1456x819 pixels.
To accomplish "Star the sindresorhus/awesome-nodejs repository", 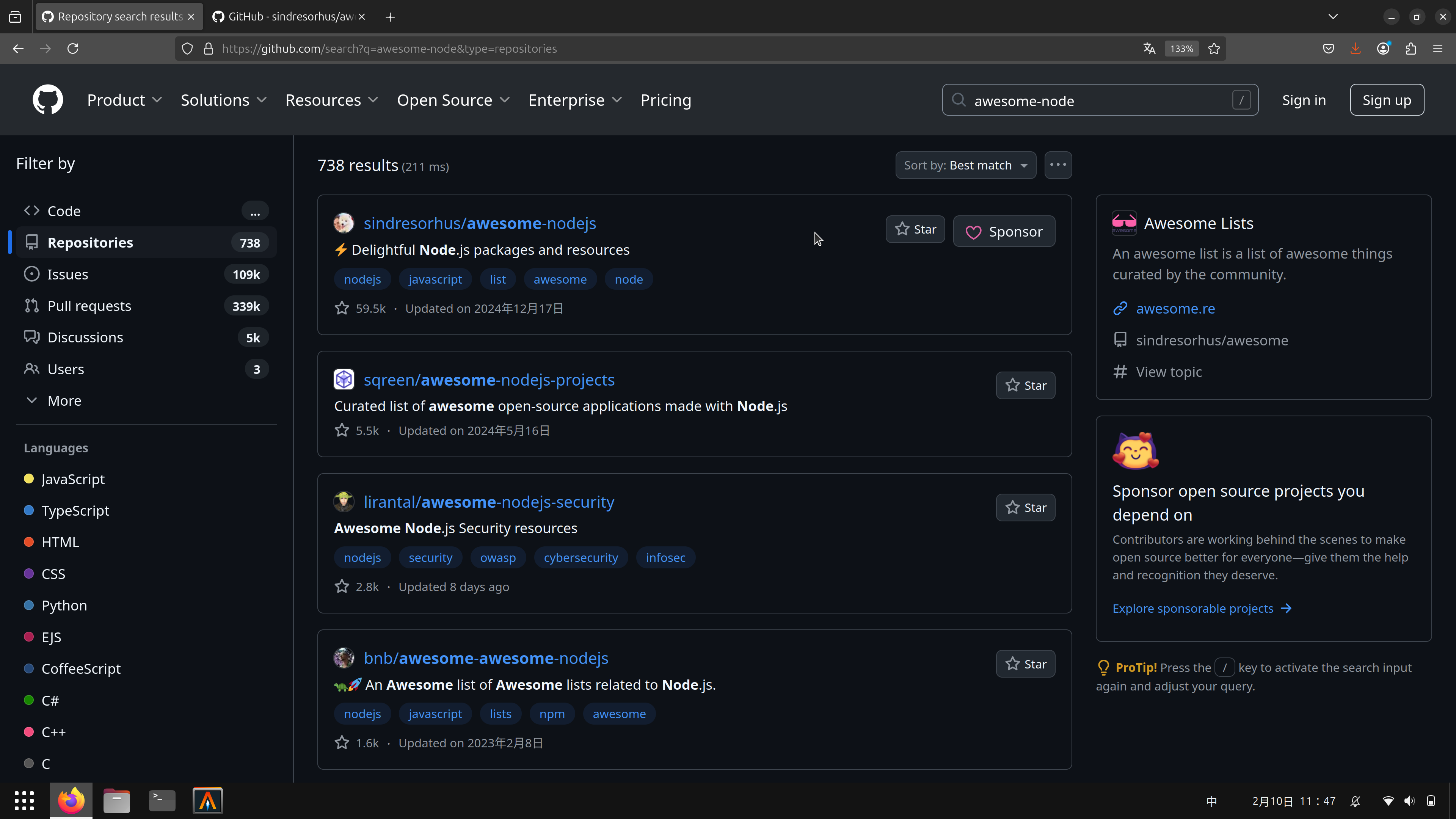I will click(915, 229).
